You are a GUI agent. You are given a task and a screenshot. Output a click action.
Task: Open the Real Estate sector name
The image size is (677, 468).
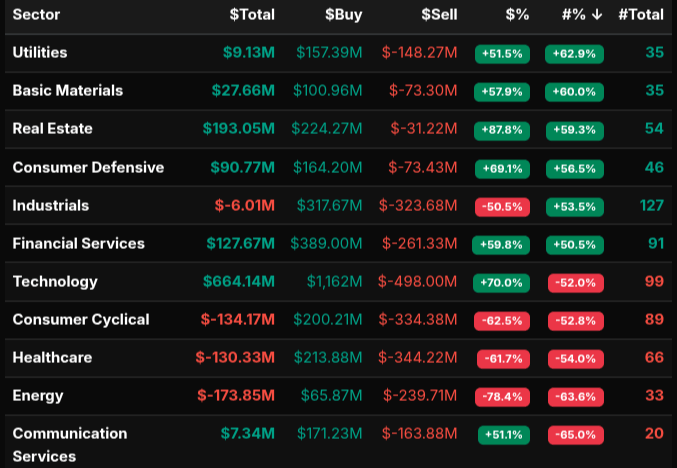[52, 129]
